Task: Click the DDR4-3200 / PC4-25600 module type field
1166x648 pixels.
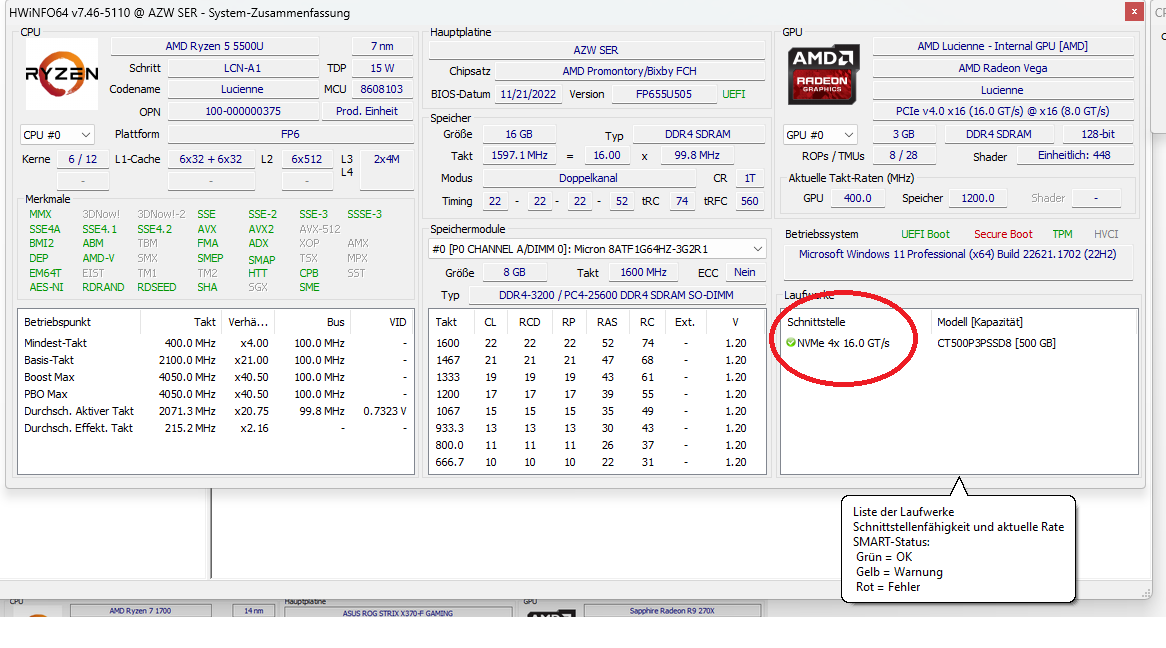Action: pos(616,295)
